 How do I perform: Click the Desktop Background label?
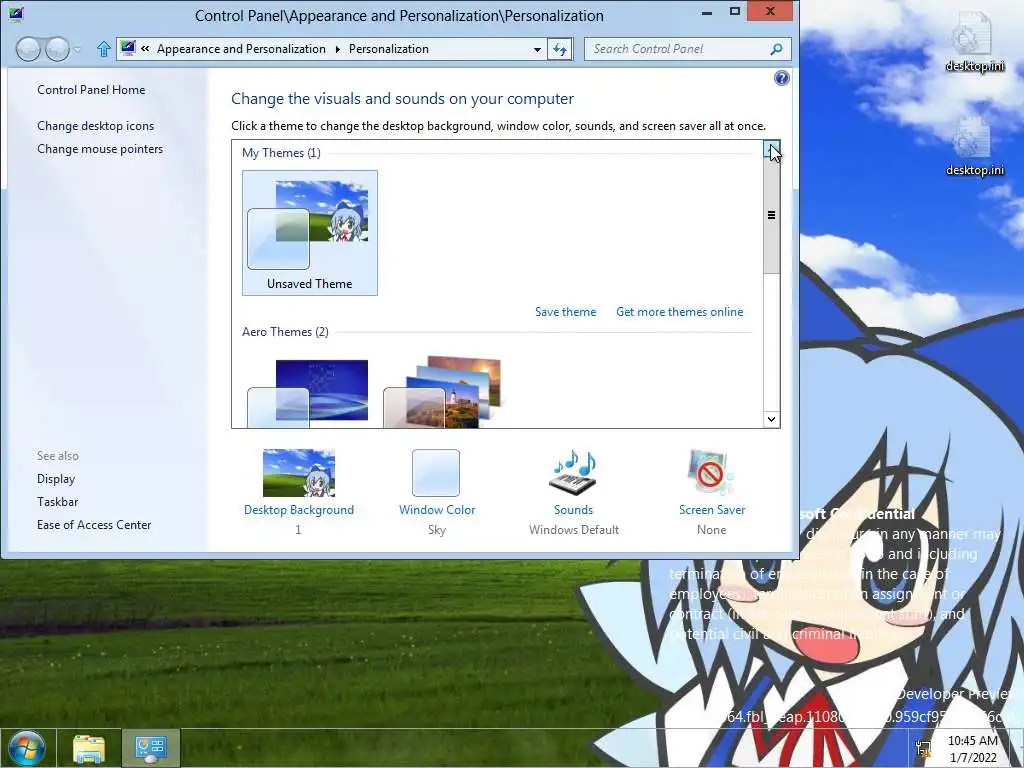(298, 510)
